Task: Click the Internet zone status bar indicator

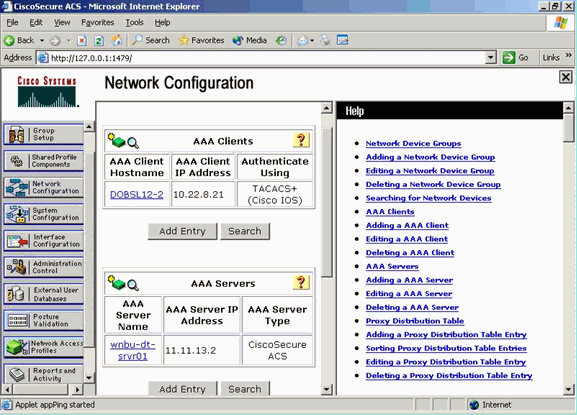Action: [x=491, y=405]
